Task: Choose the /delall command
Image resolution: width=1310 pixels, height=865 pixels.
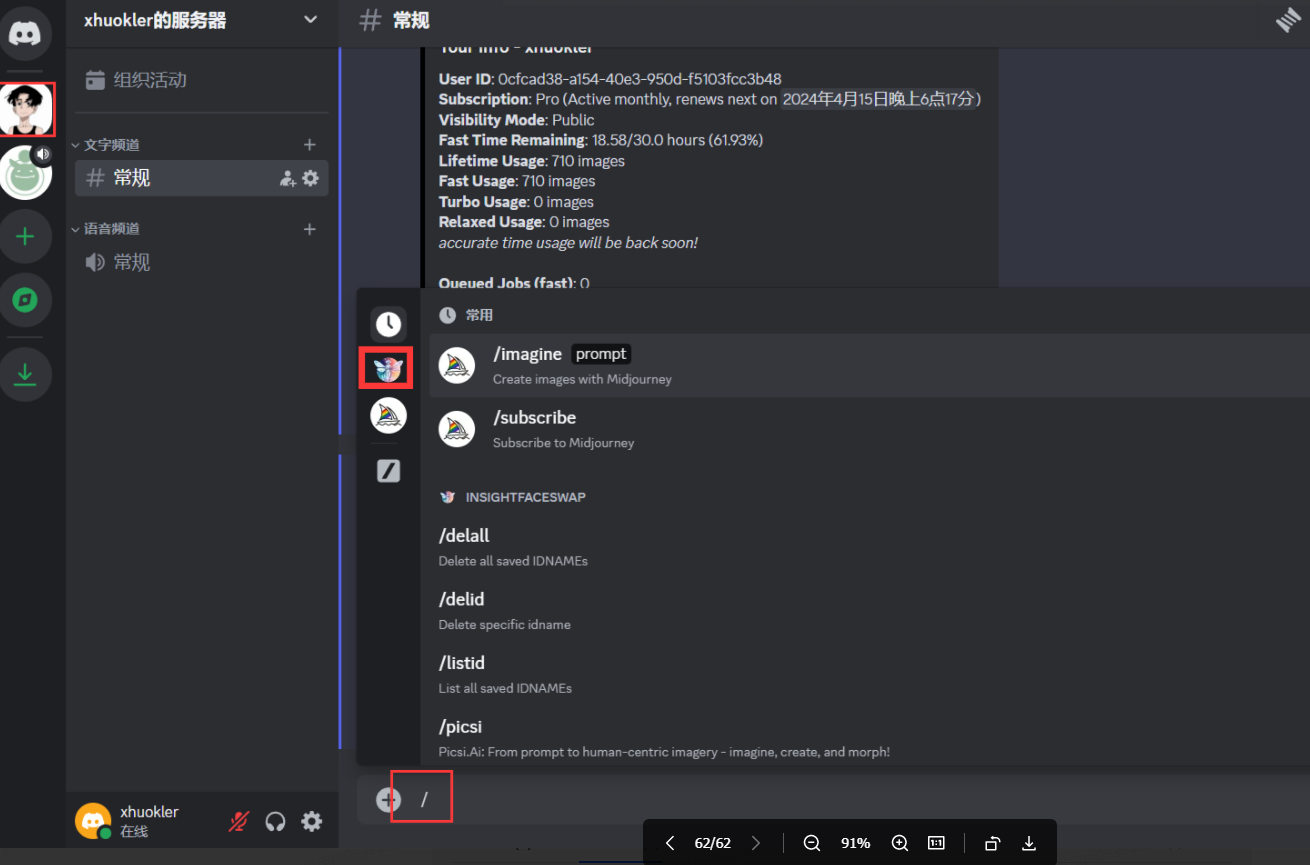Action: 869,546
